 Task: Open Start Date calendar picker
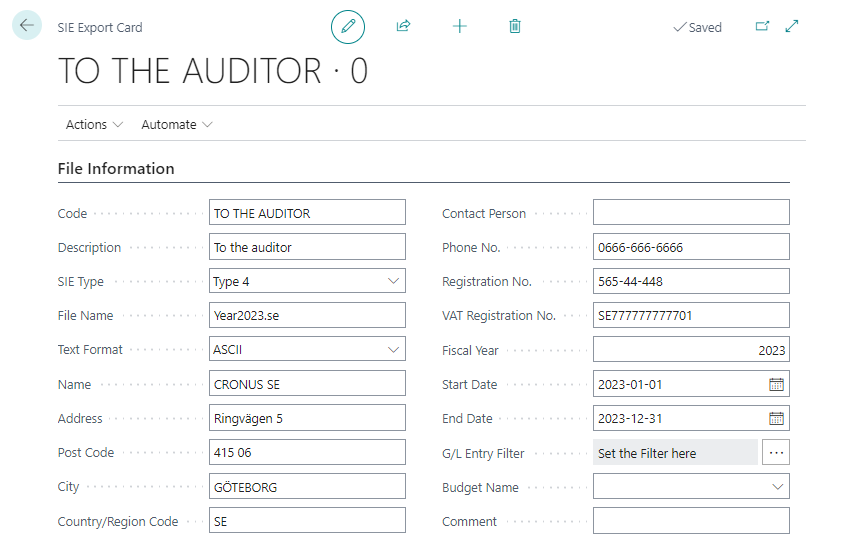[x=776, y=385]
